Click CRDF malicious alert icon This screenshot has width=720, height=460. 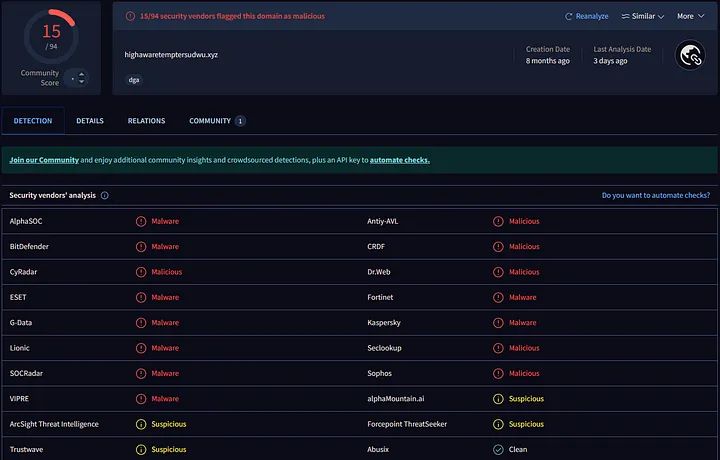[x=498, y=247]
